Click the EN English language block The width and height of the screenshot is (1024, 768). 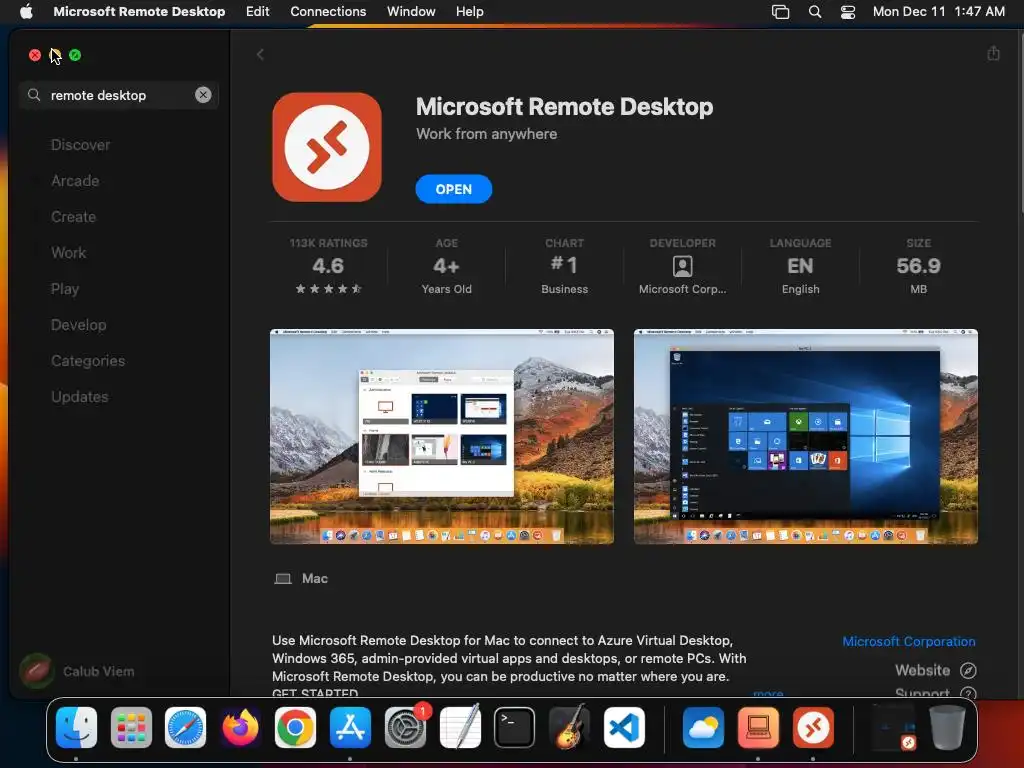coord(800,266)
